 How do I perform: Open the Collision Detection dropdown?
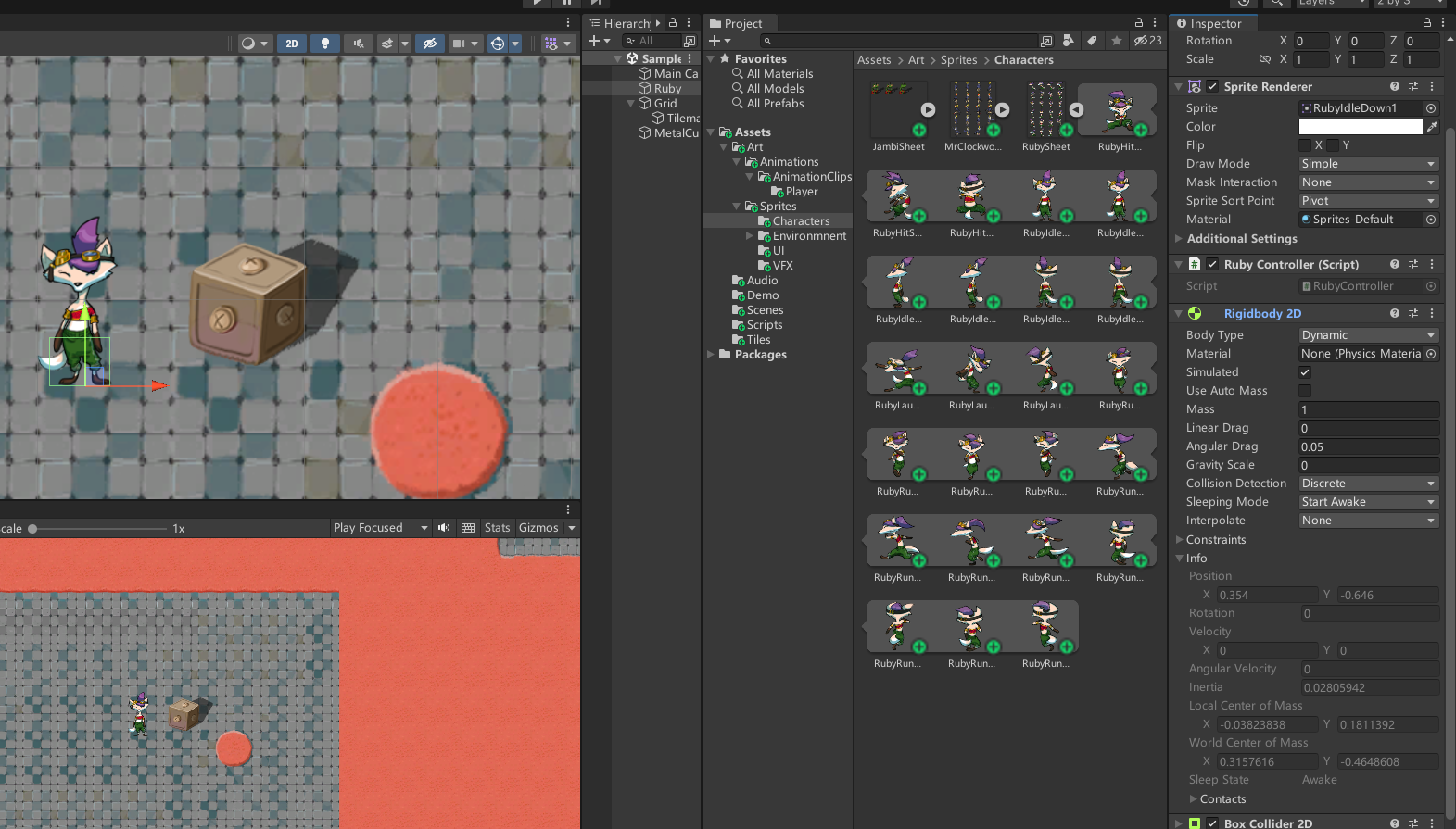click(1368, 484)
